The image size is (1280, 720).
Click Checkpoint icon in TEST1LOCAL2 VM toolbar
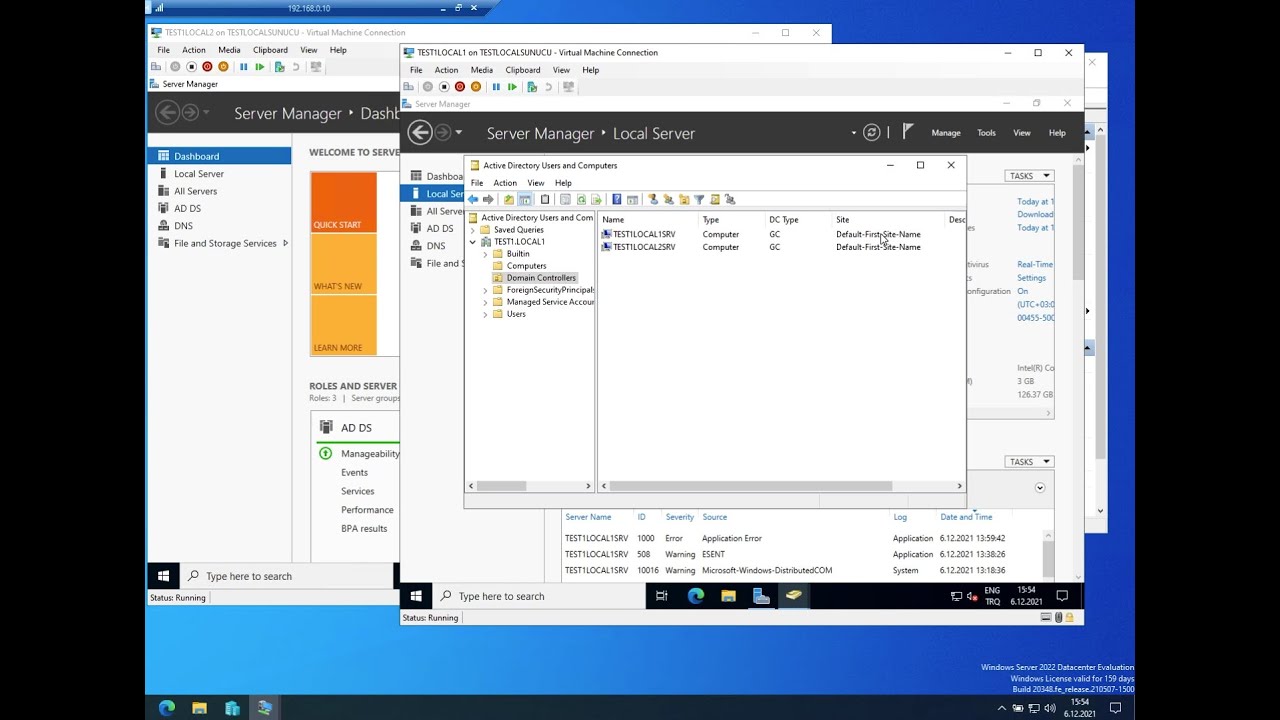(x=279, y=67)
